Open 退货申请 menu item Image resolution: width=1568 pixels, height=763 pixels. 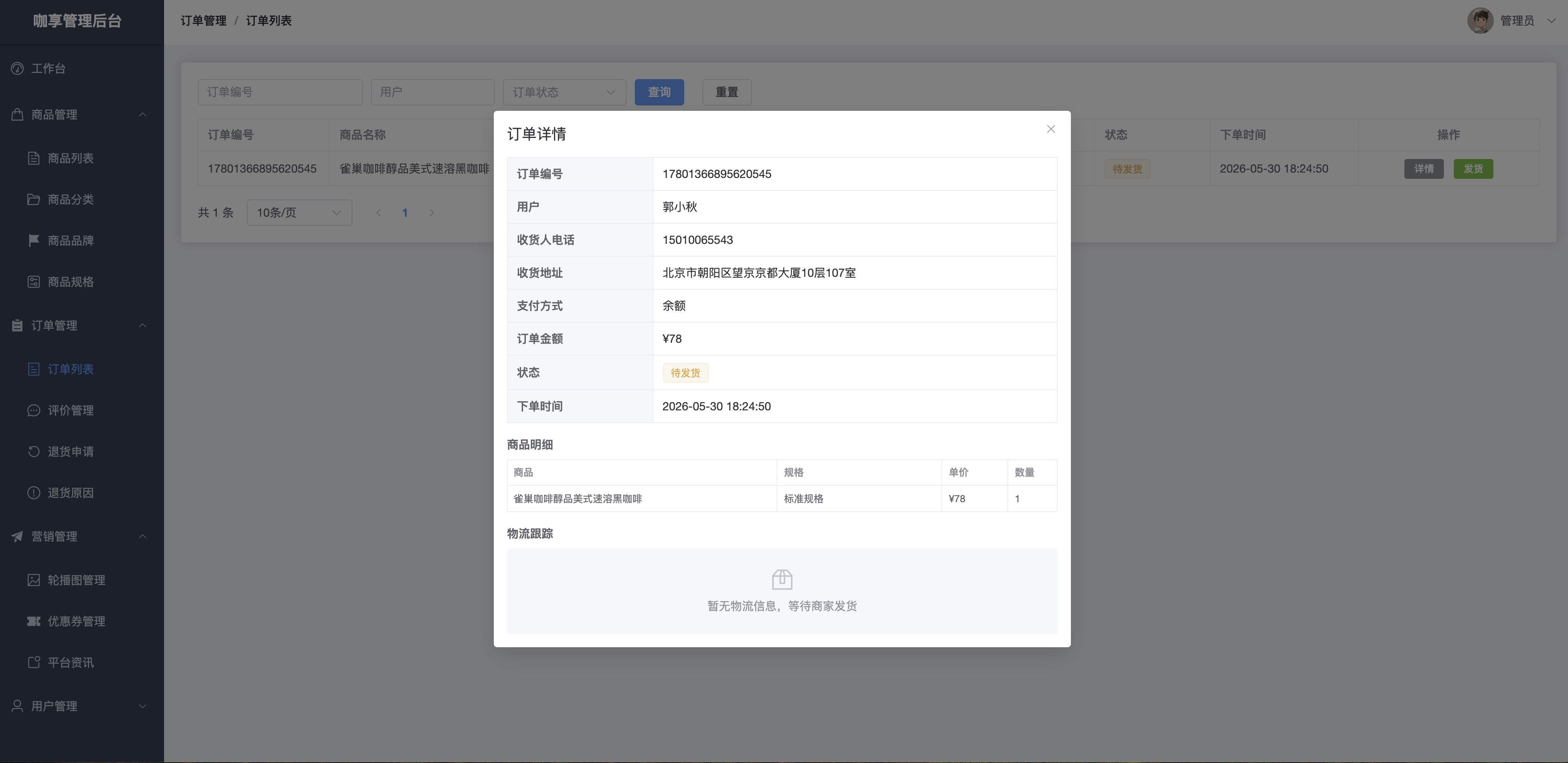pyautogui.click(x=82, y=452)
